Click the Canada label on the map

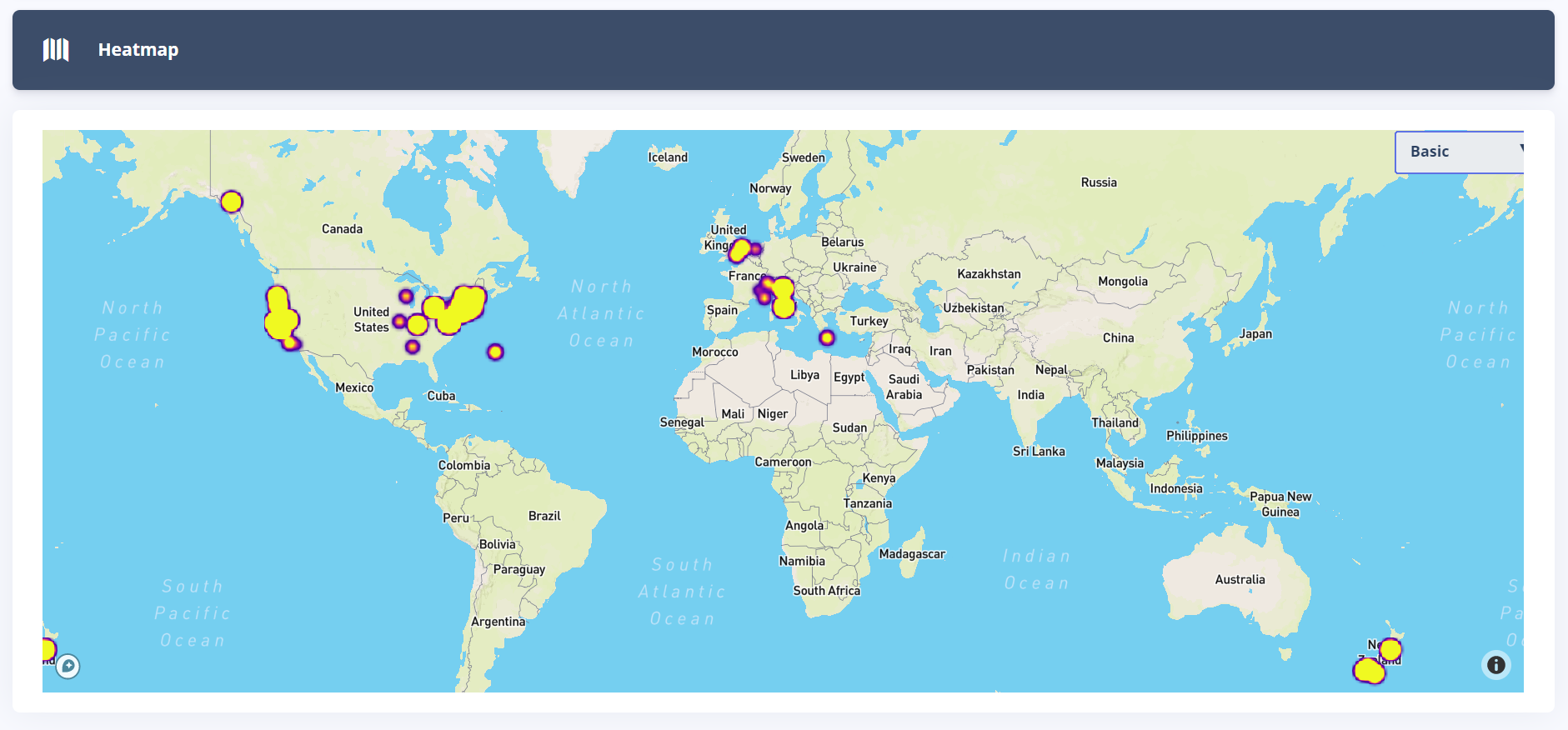[342, 229]
